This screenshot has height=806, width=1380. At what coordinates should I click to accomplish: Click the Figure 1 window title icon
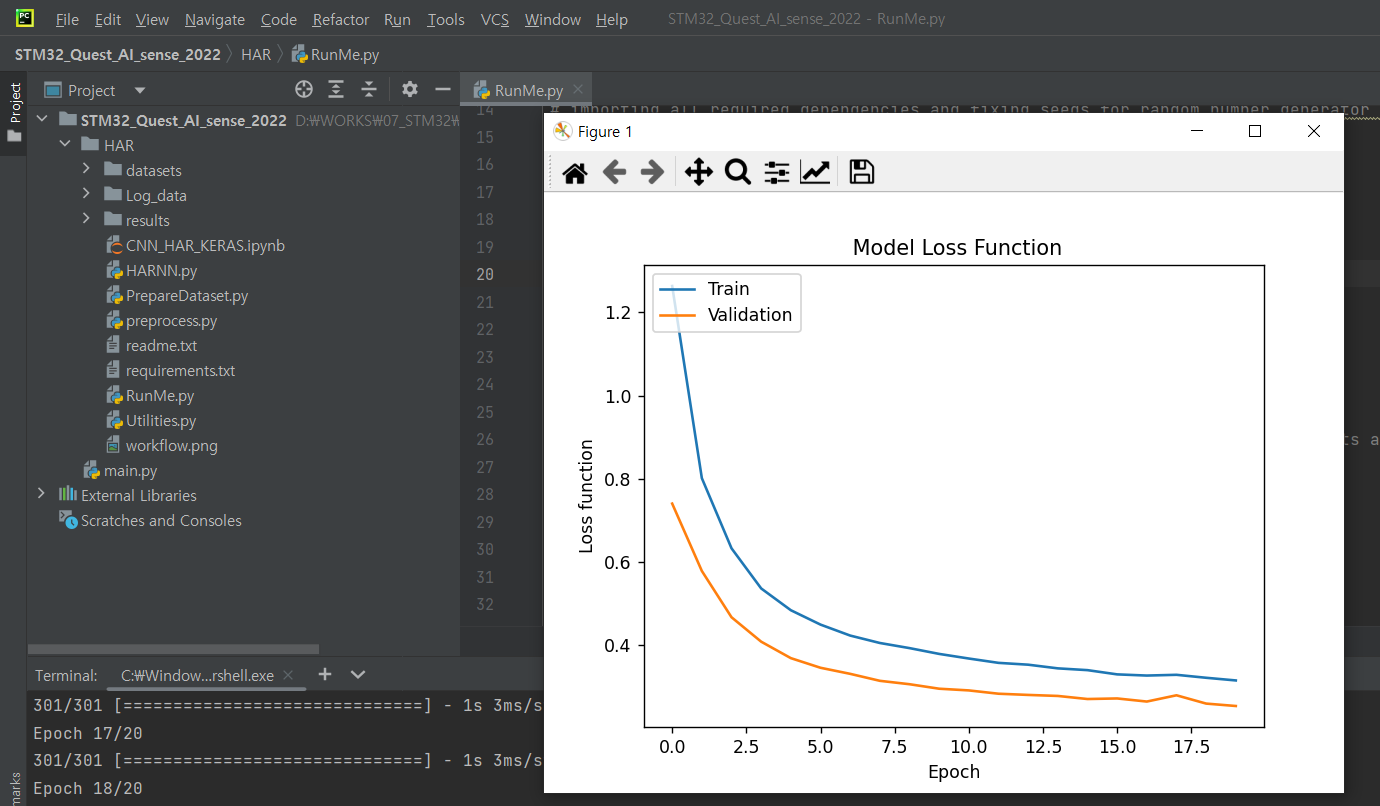coord(563,131)
